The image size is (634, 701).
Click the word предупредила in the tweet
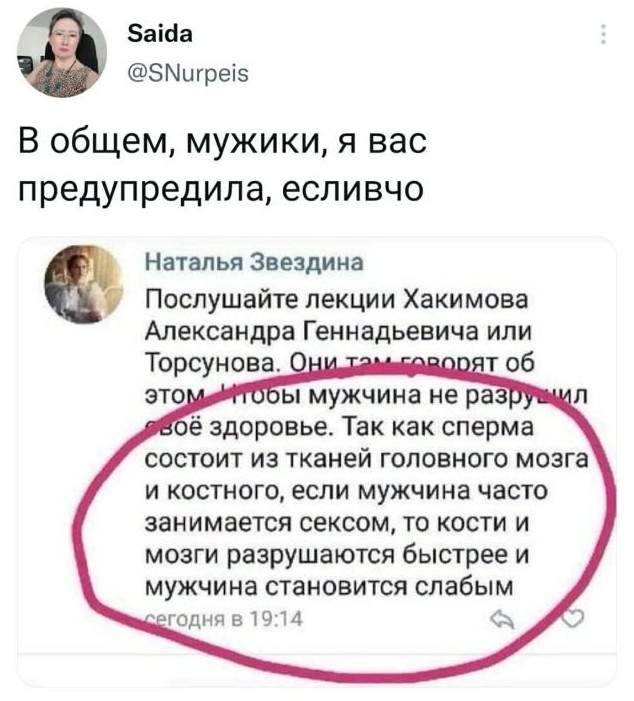point(140,190)
